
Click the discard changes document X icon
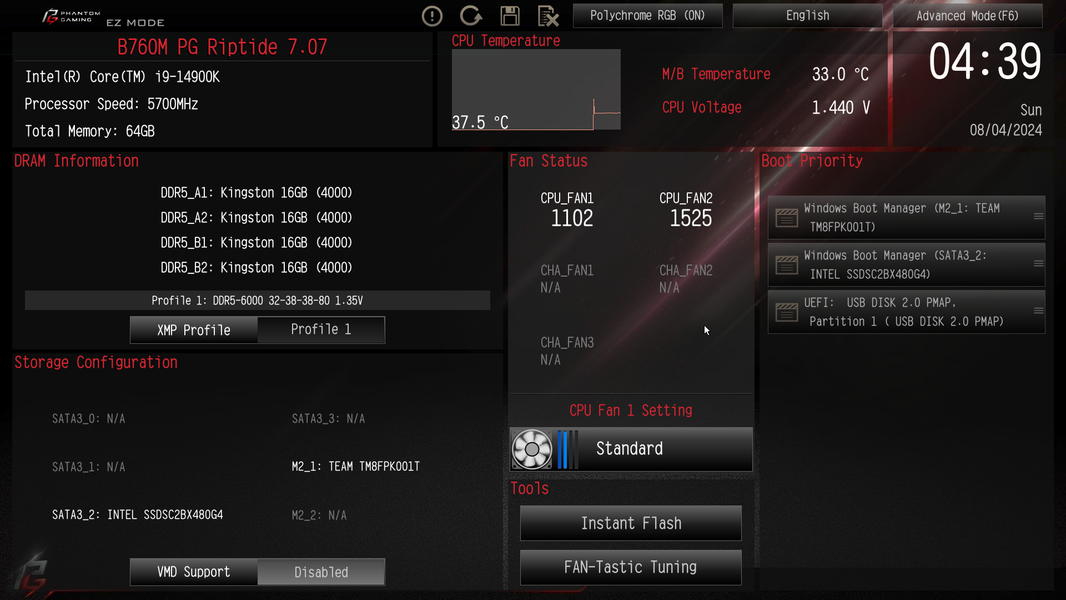tap(548, 16)
